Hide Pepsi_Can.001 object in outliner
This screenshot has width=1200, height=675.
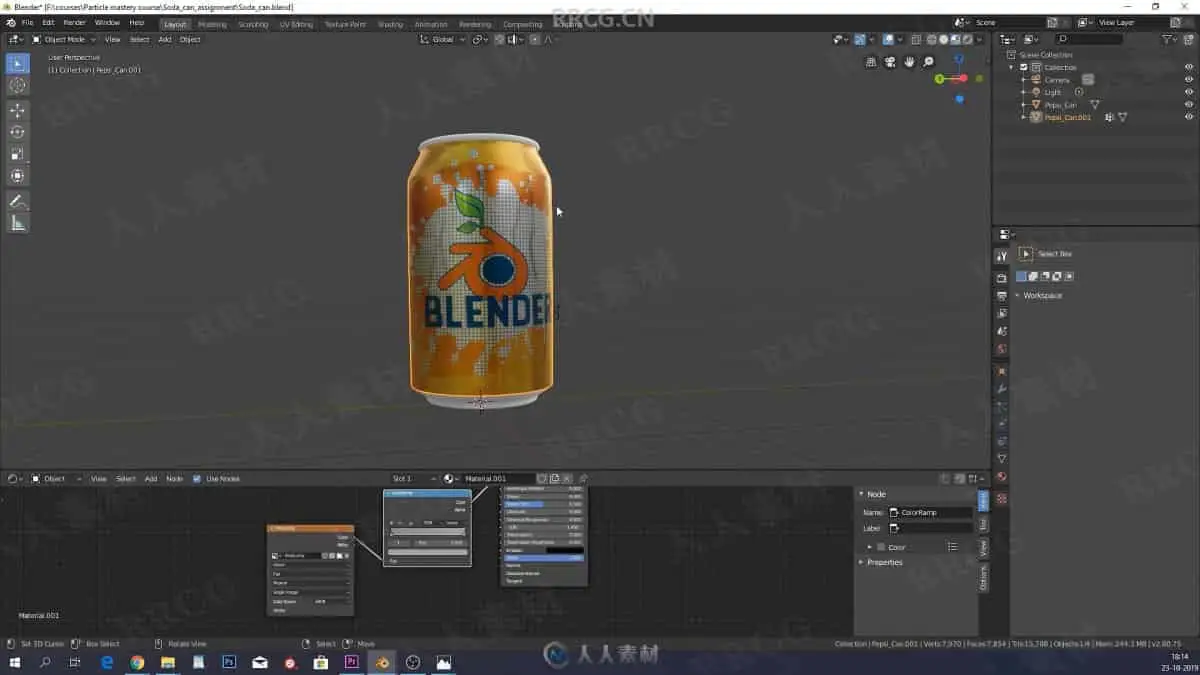1189,117
